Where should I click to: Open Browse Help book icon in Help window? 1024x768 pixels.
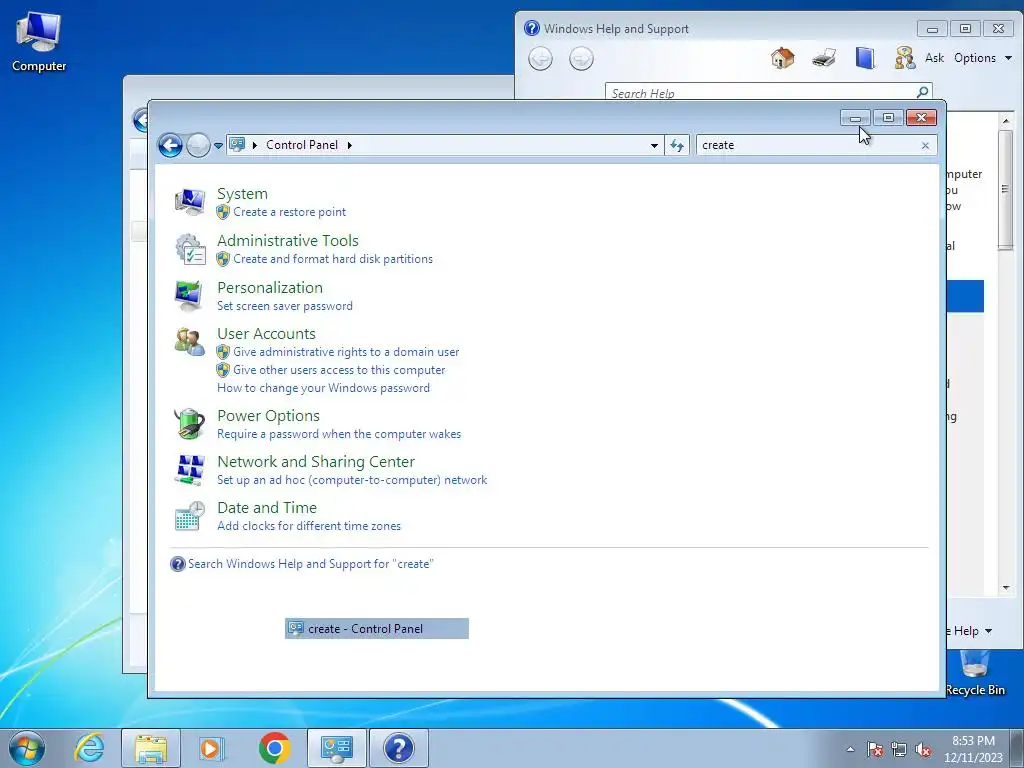(x=865, y=58)
